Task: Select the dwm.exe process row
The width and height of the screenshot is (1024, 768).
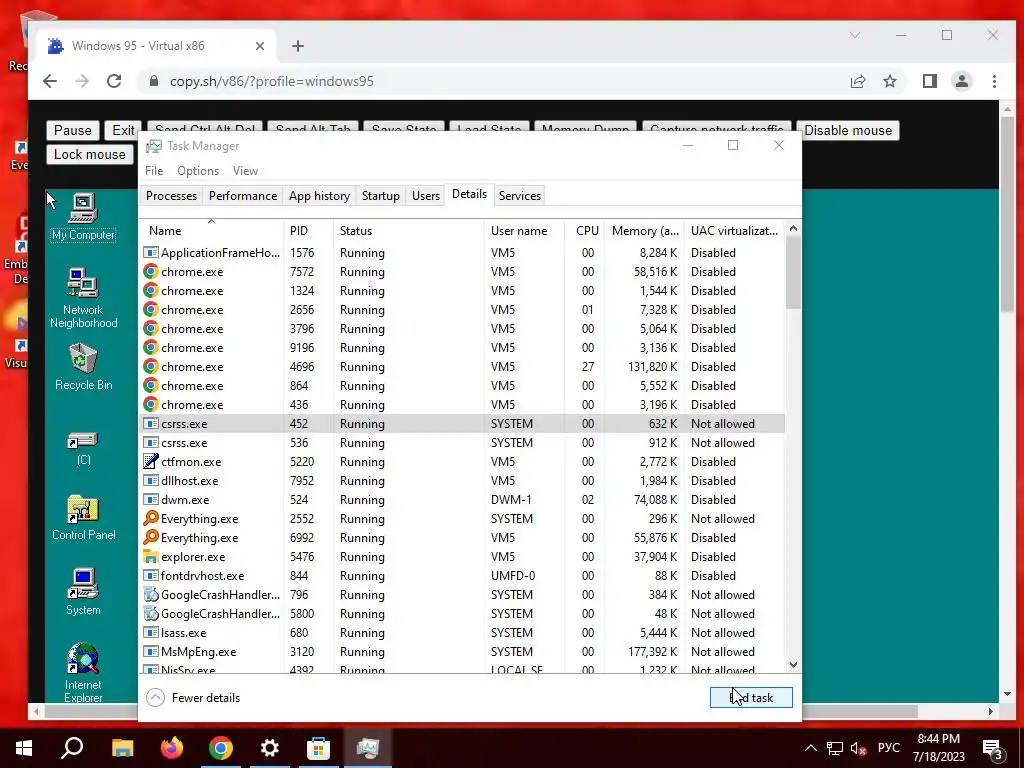Action: [x=462, y=500]
